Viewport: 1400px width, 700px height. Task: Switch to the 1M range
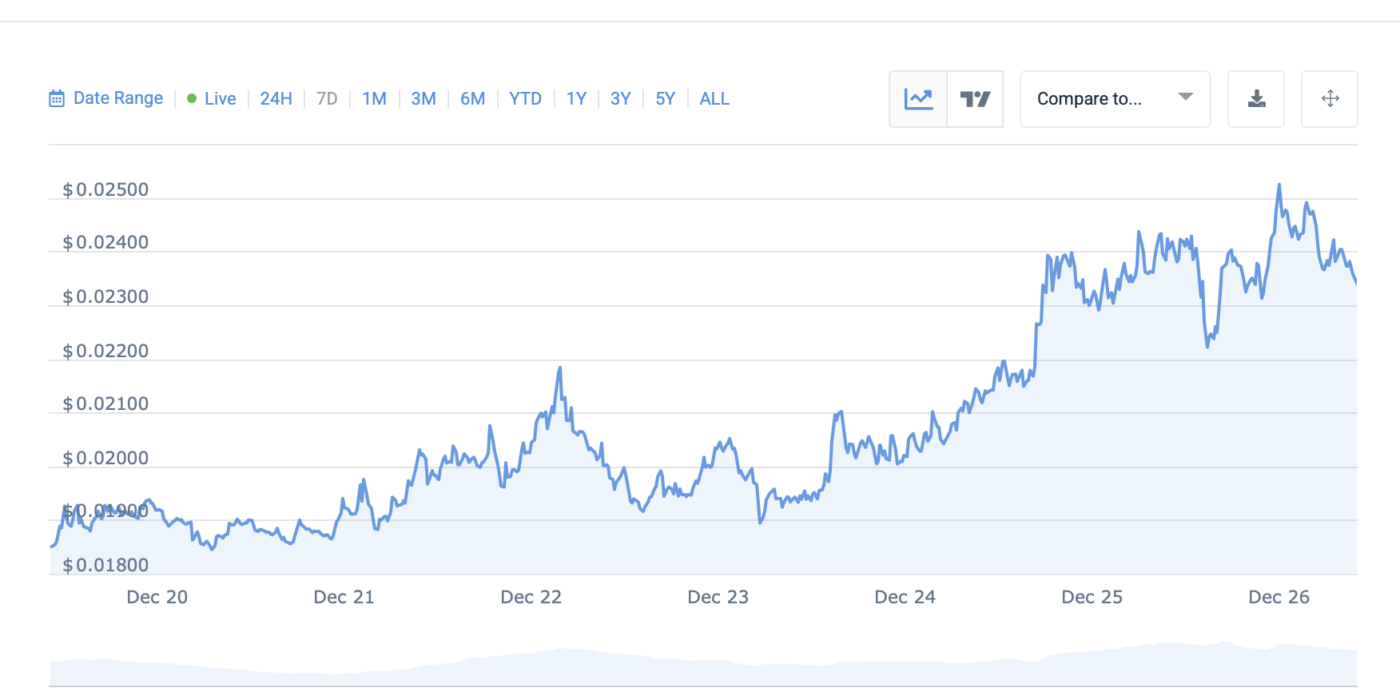[x=374, y=98]
